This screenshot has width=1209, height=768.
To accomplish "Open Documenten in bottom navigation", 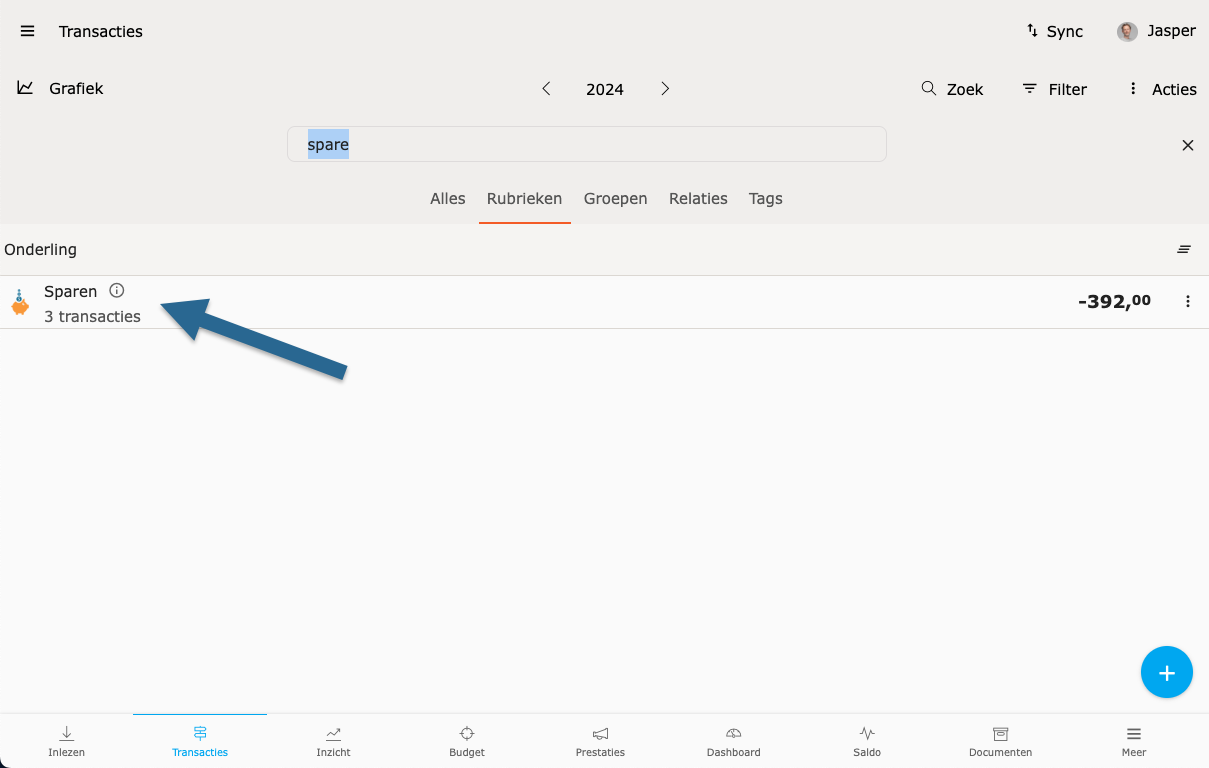I will pos(1000,741).
